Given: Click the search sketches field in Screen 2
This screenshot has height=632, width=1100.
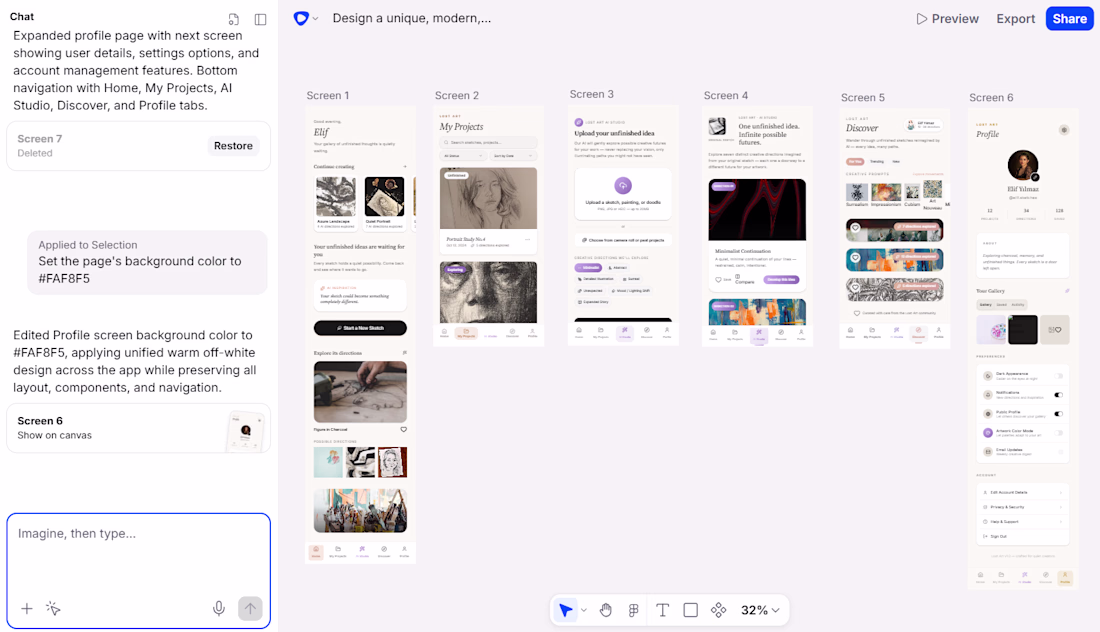Looking at the screenshot, I should [488, 142].
